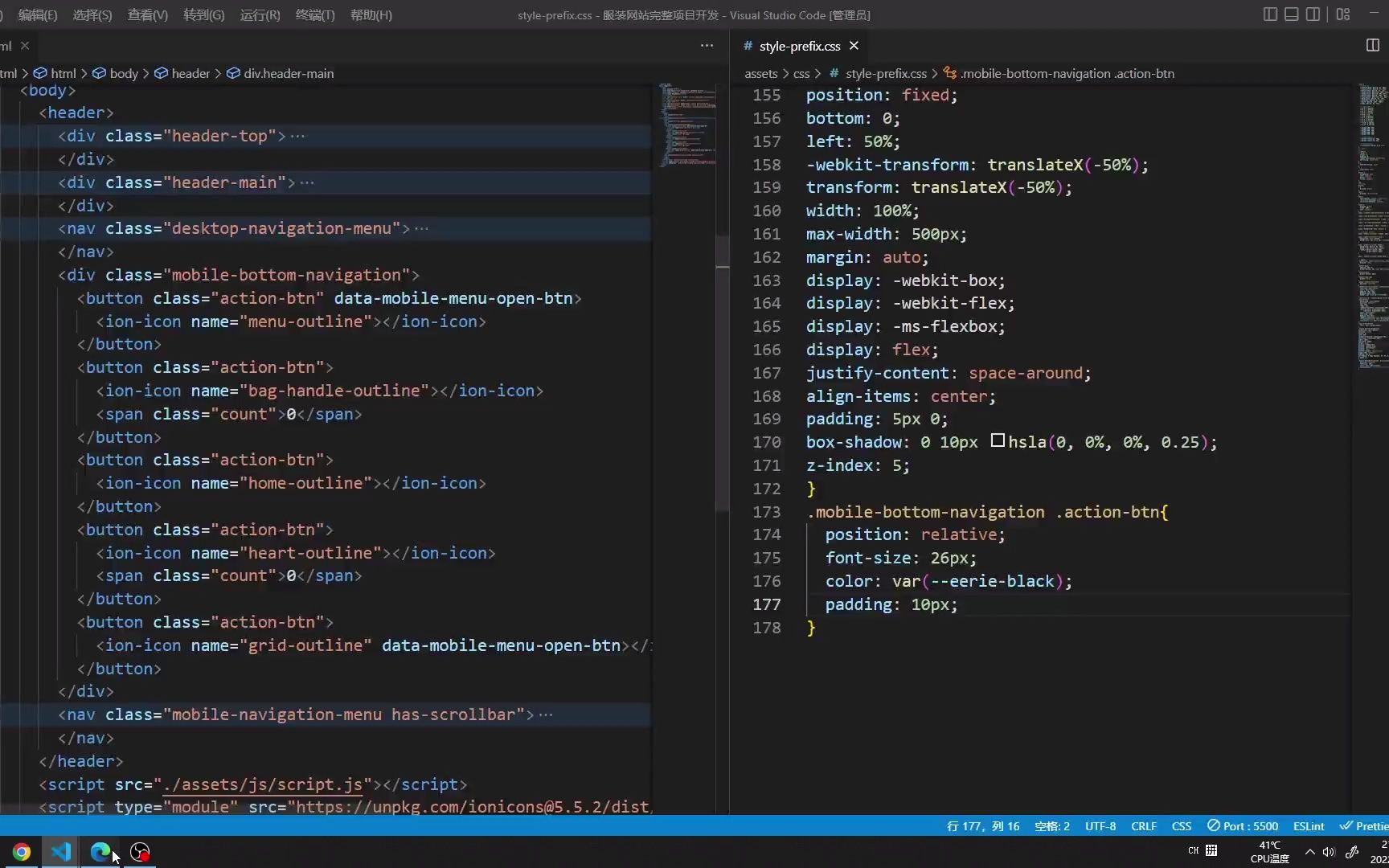This screenshot has height=868, width=1389.
Task: Open the 编辑(E) menu
Action: coord(38,15)
